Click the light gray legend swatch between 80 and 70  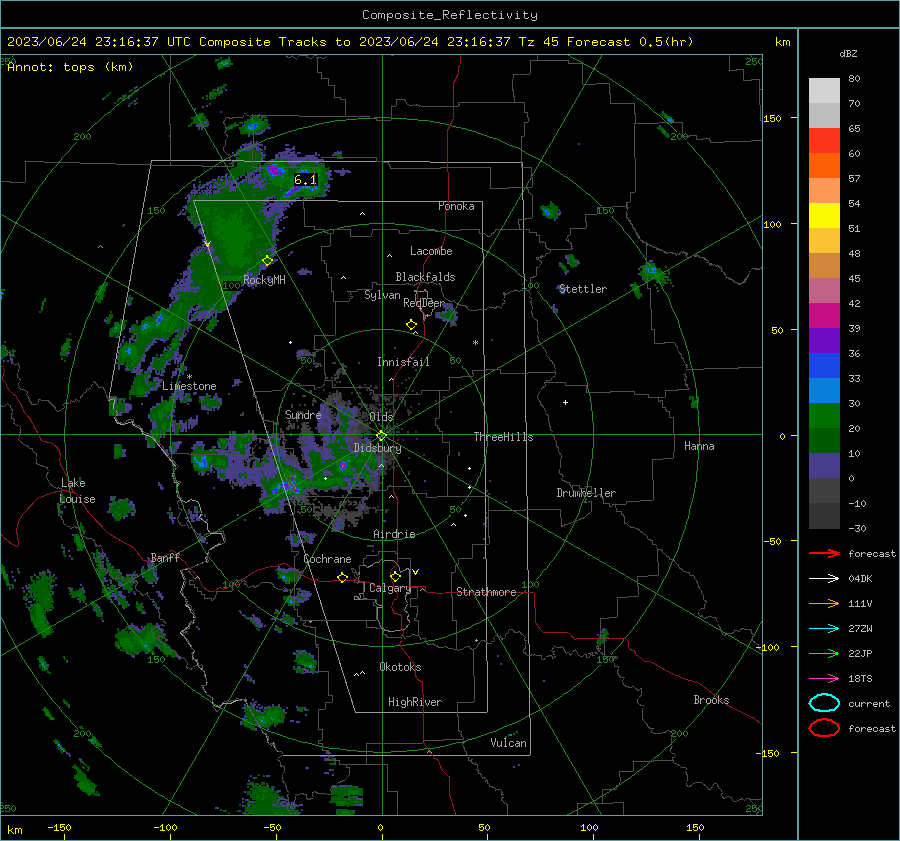[x=824, y=91]
